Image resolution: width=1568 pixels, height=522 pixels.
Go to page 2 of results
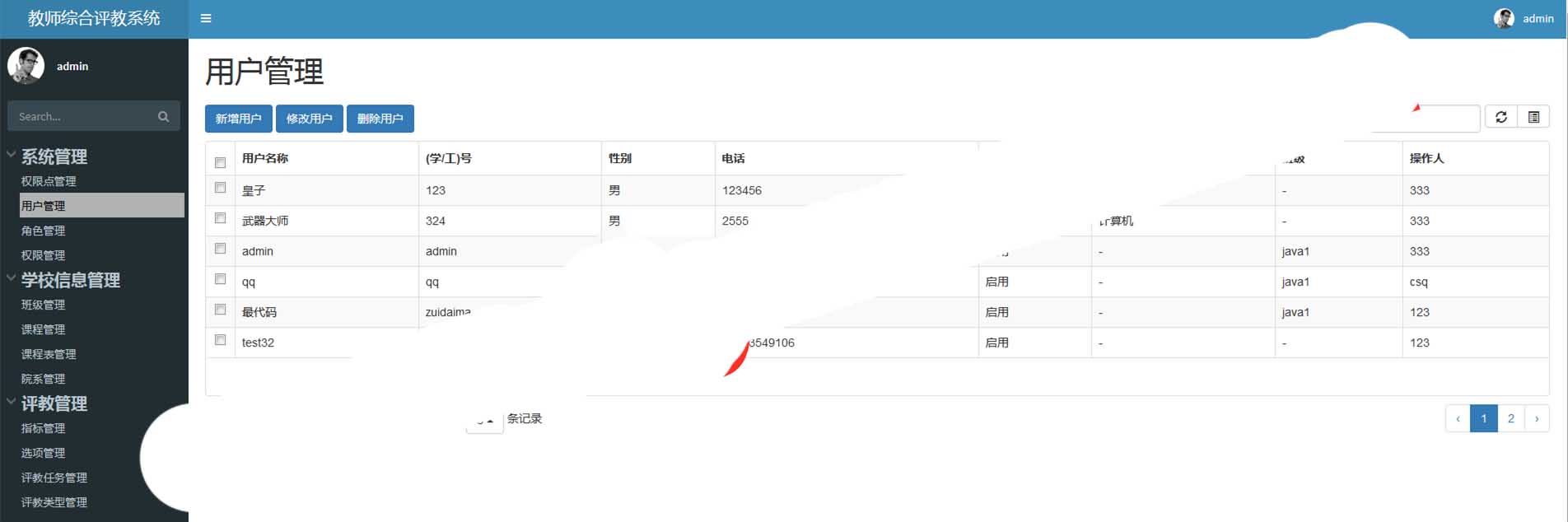[x=1510, y=418]
